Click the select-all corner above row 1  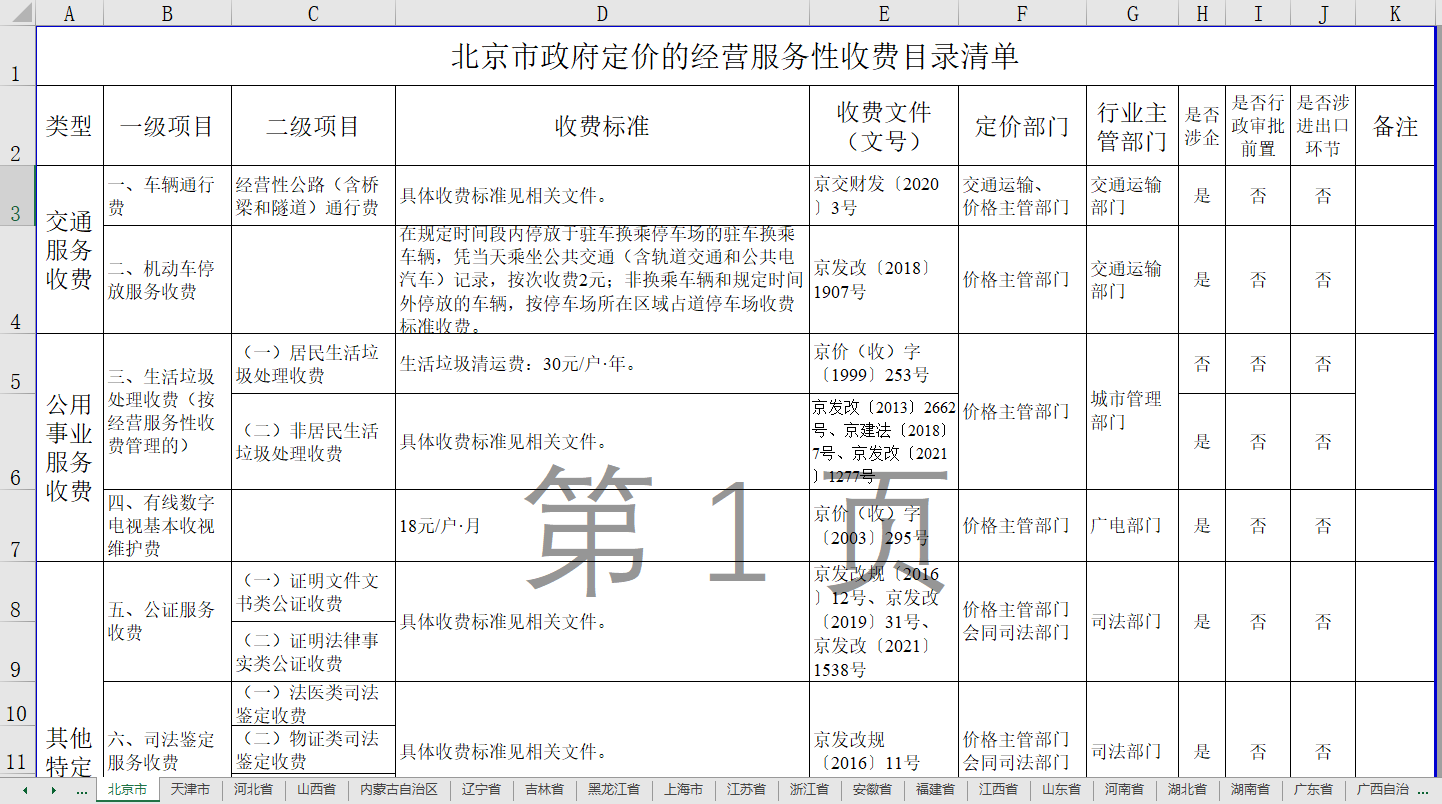18,13
